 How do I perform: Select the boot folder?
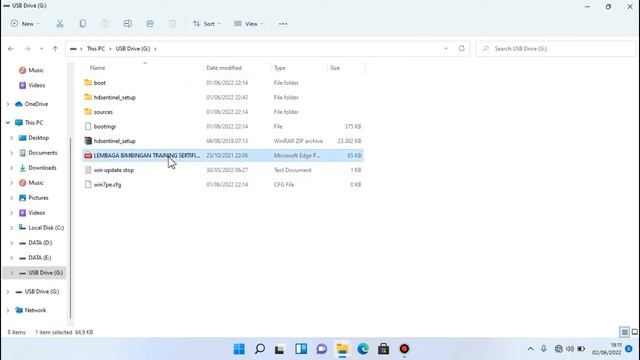100,83
